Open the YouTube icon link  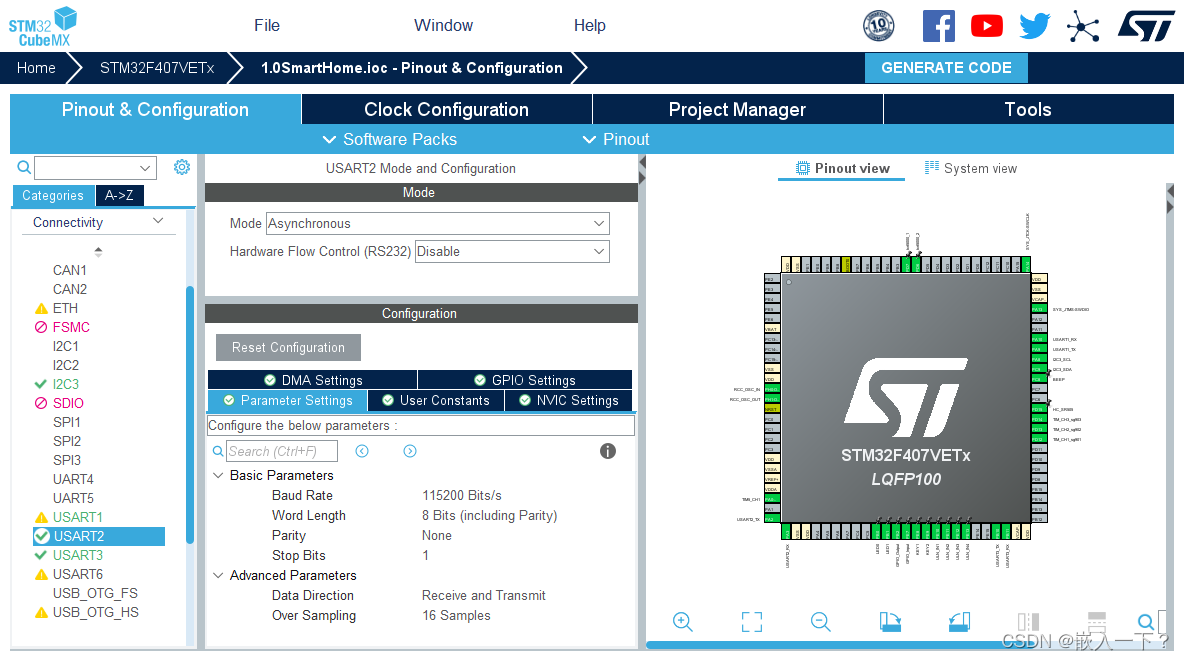pos(987,26)
